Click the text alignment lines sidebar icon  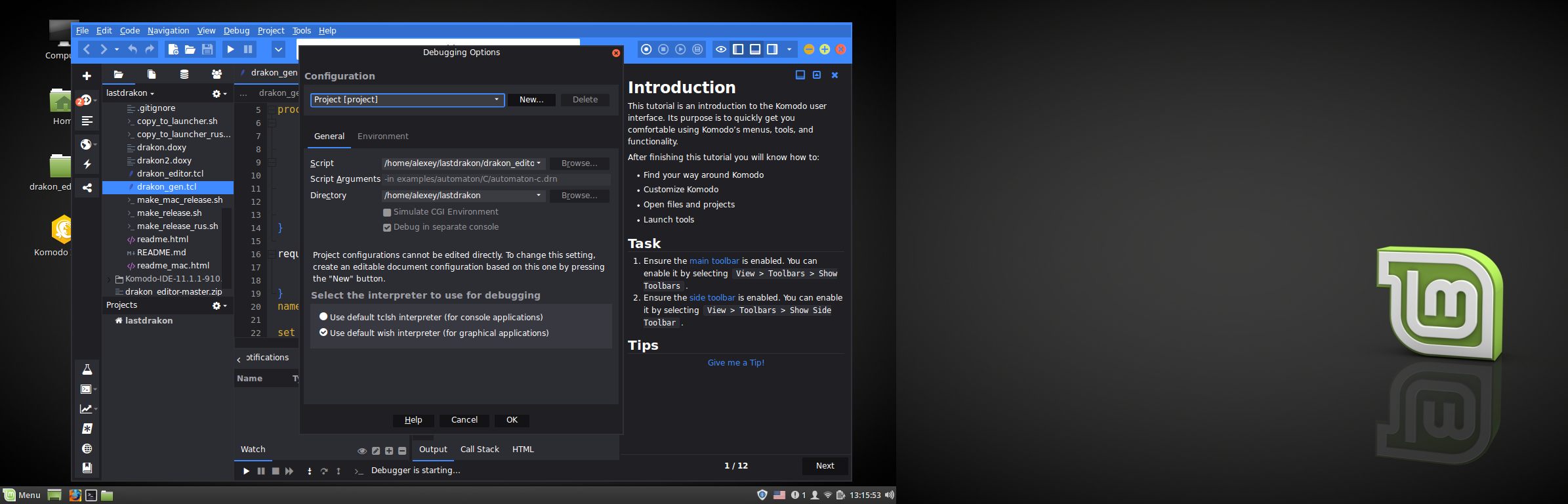tap(87, 121)
